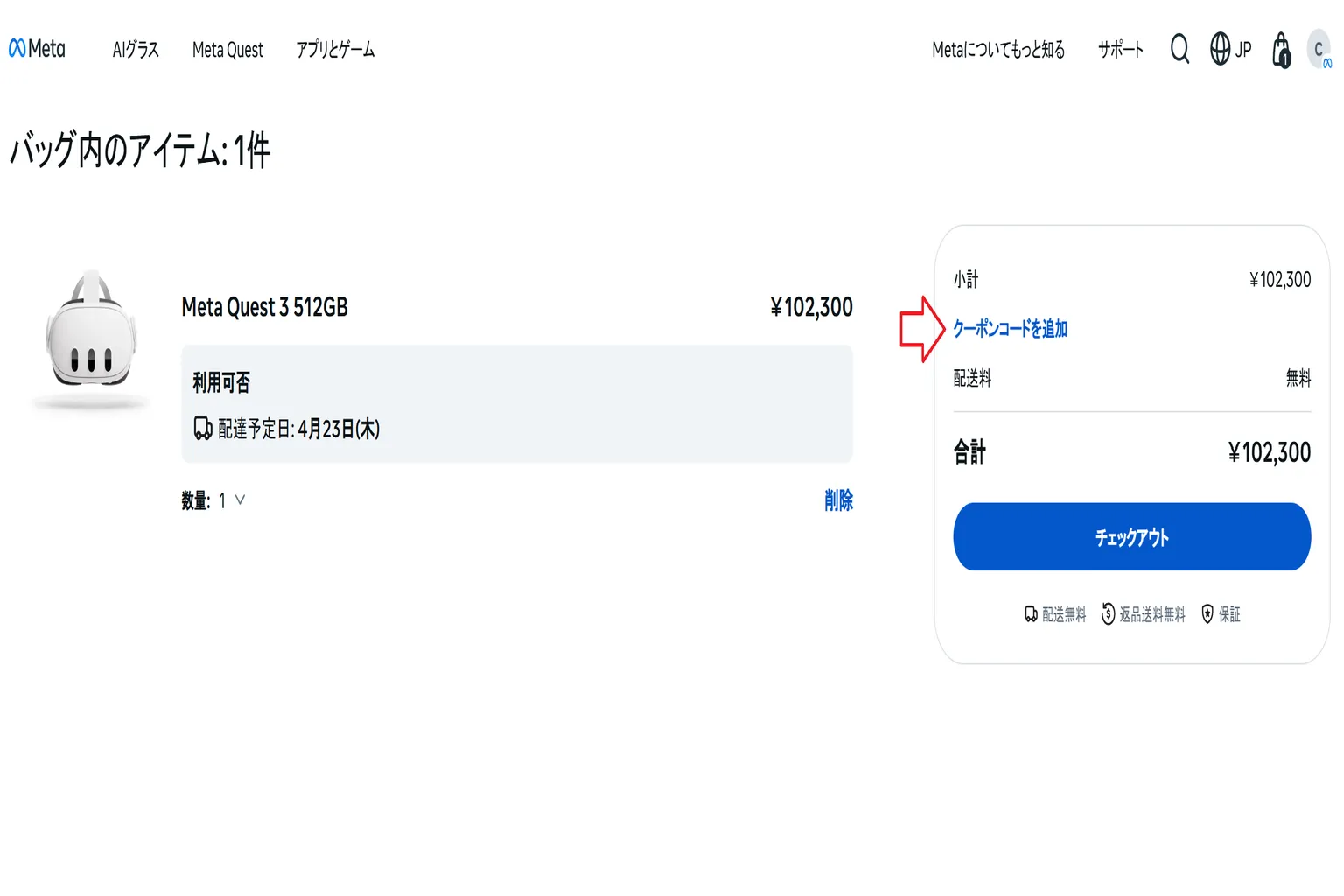Click the バッグ内のアイテム: 1件 heading
Viewport: 1344px width, 896px height.
pos(140,150)
